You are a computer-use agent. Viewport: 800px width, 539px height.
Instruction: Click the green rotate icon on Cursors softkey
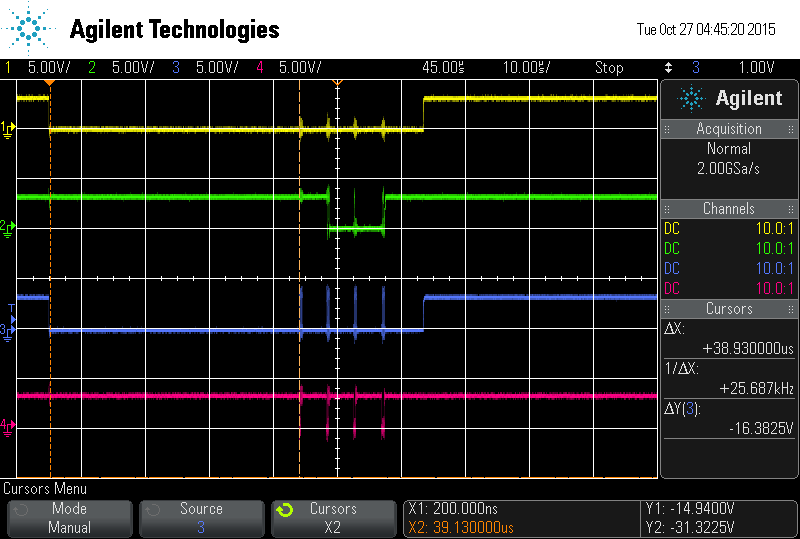pyautogui.click(x=285, y=510)
